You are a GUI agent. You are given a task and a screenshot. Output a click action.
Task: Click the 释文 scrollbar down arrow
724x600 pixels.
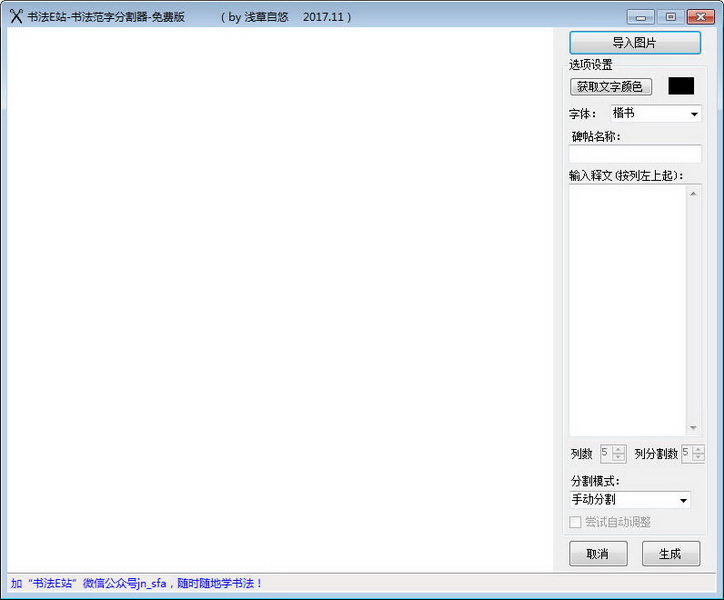[x=693, y=428]
